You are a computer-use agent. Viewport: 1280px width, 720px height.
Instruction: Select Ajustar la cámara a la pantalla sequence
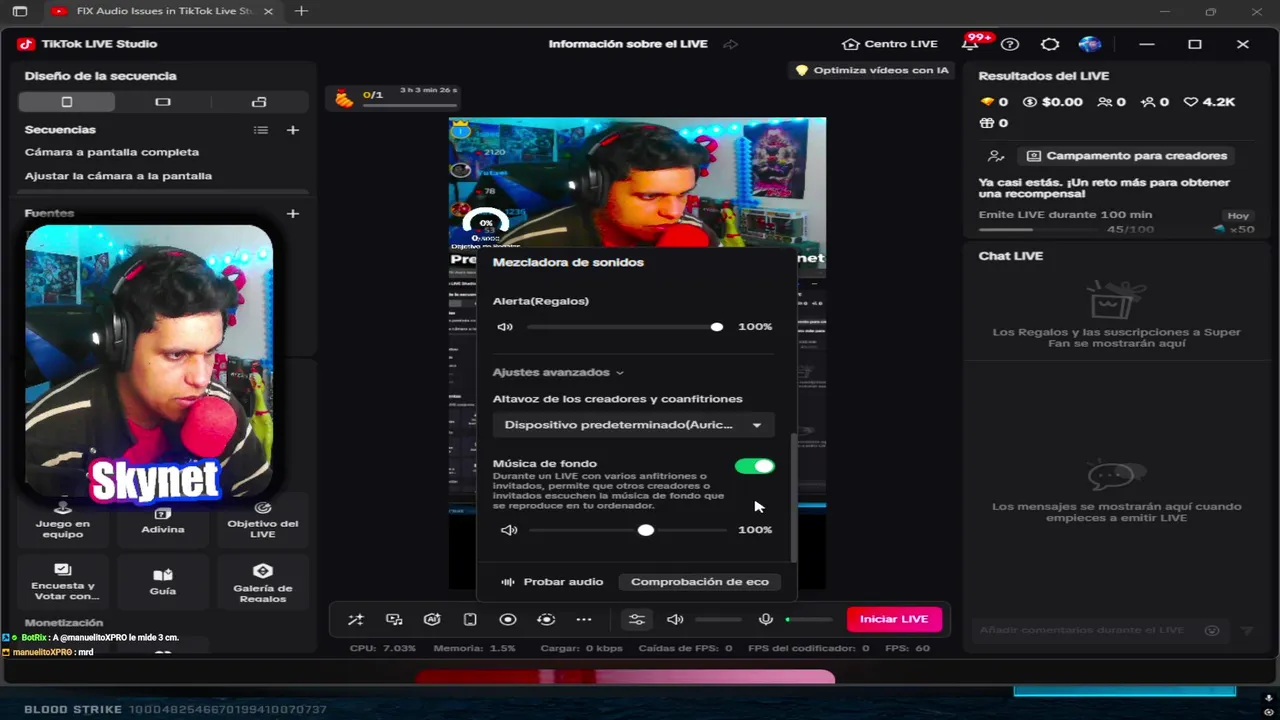[118, 176]
